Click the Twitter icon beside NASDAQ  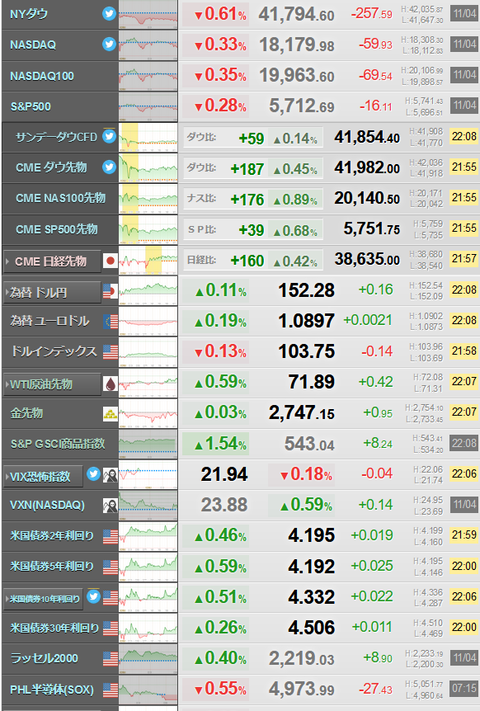(x=109, y=44)
